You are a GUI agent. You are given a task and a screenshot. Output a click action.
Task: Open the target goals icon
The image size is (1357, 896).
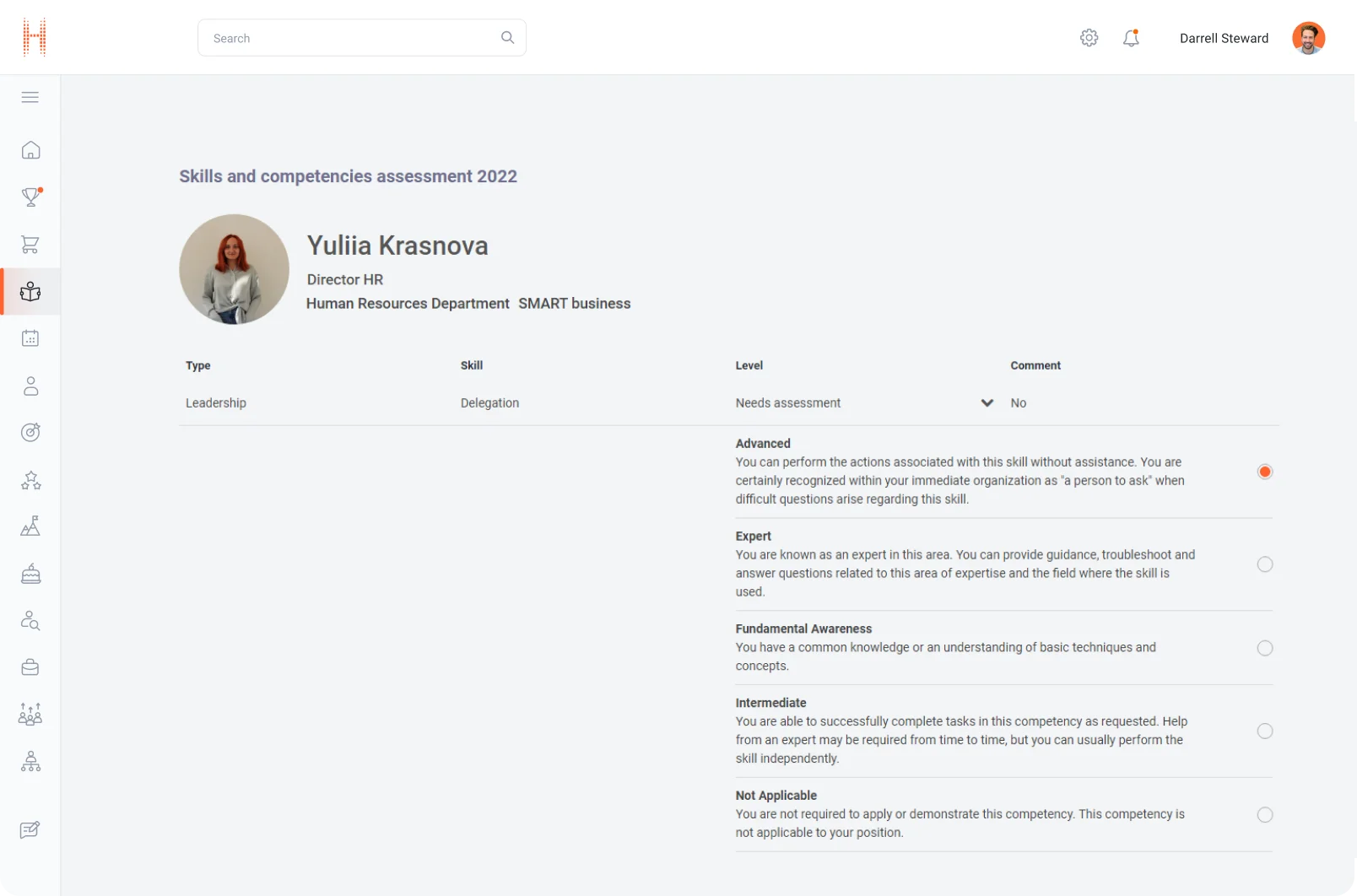coord(30,433)
